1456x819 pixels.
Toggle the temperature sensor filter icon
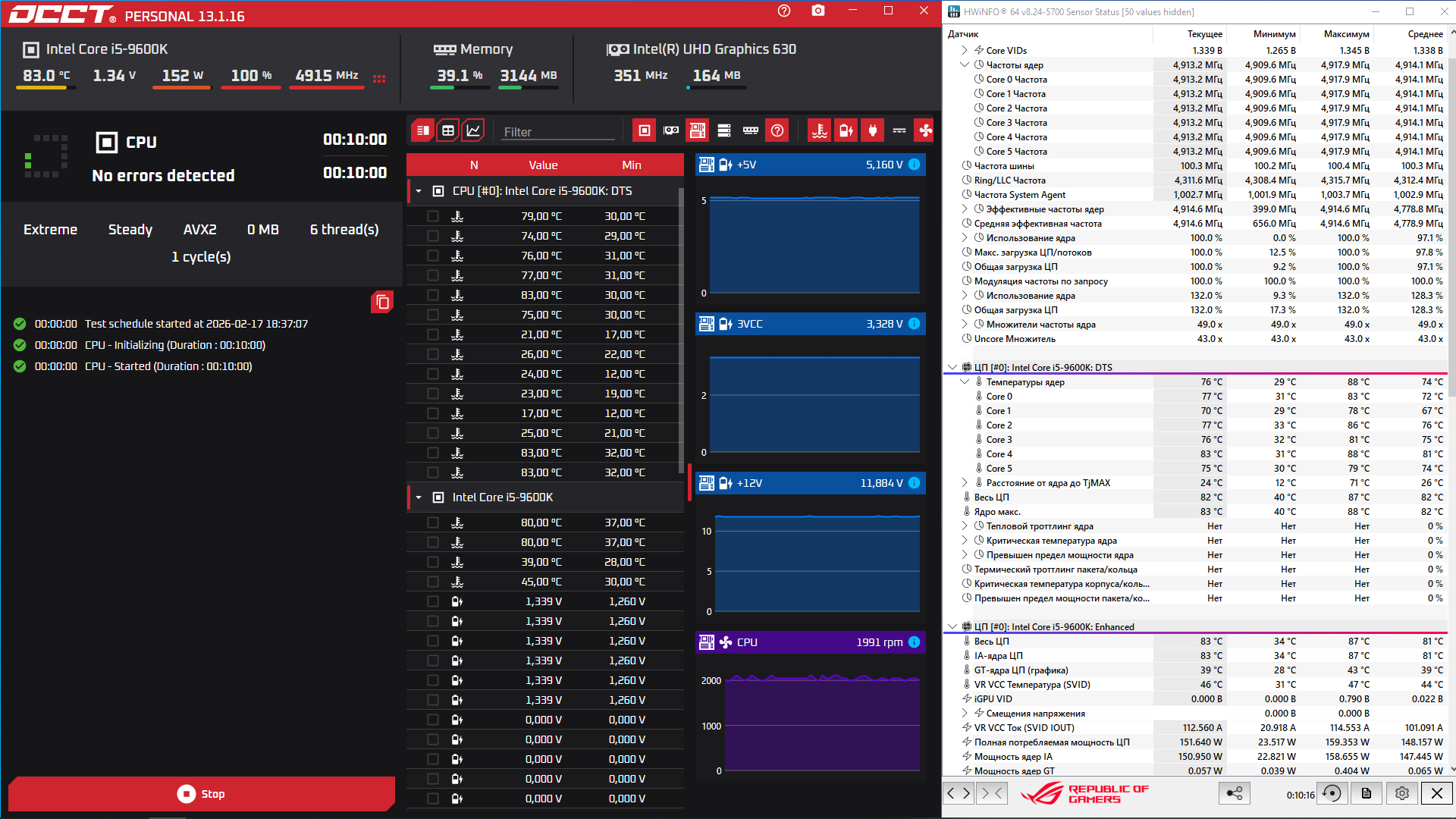[819, 130]
